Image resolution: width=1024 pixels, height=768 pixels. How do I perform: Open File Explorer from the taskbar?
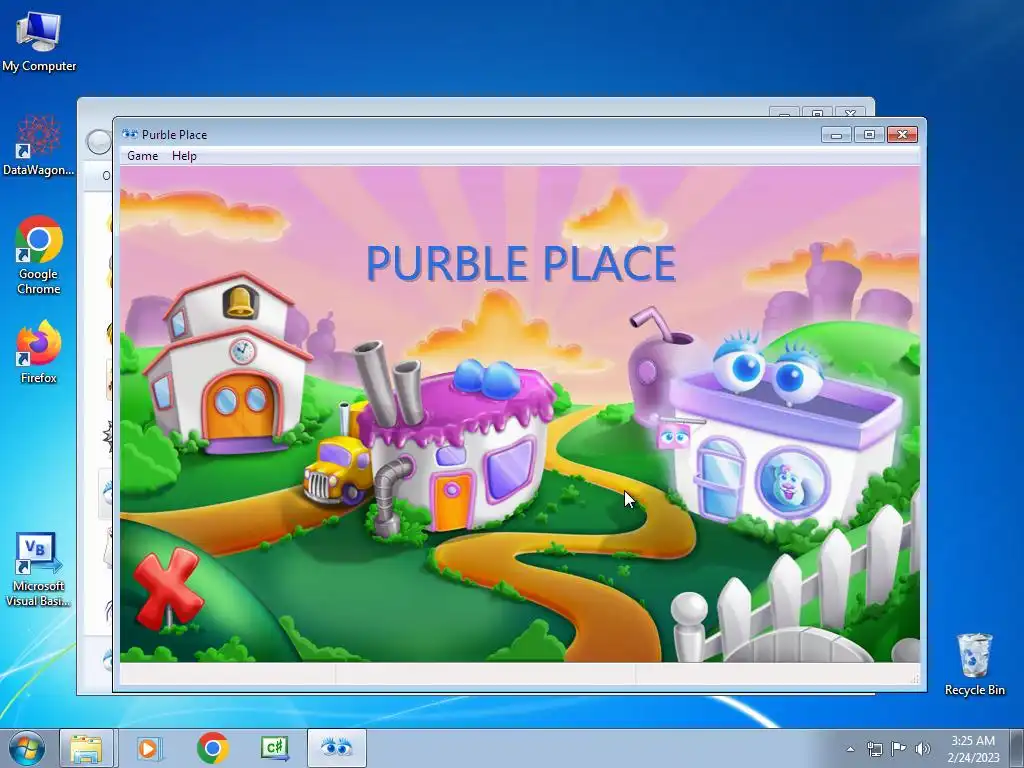click(87, 748)
